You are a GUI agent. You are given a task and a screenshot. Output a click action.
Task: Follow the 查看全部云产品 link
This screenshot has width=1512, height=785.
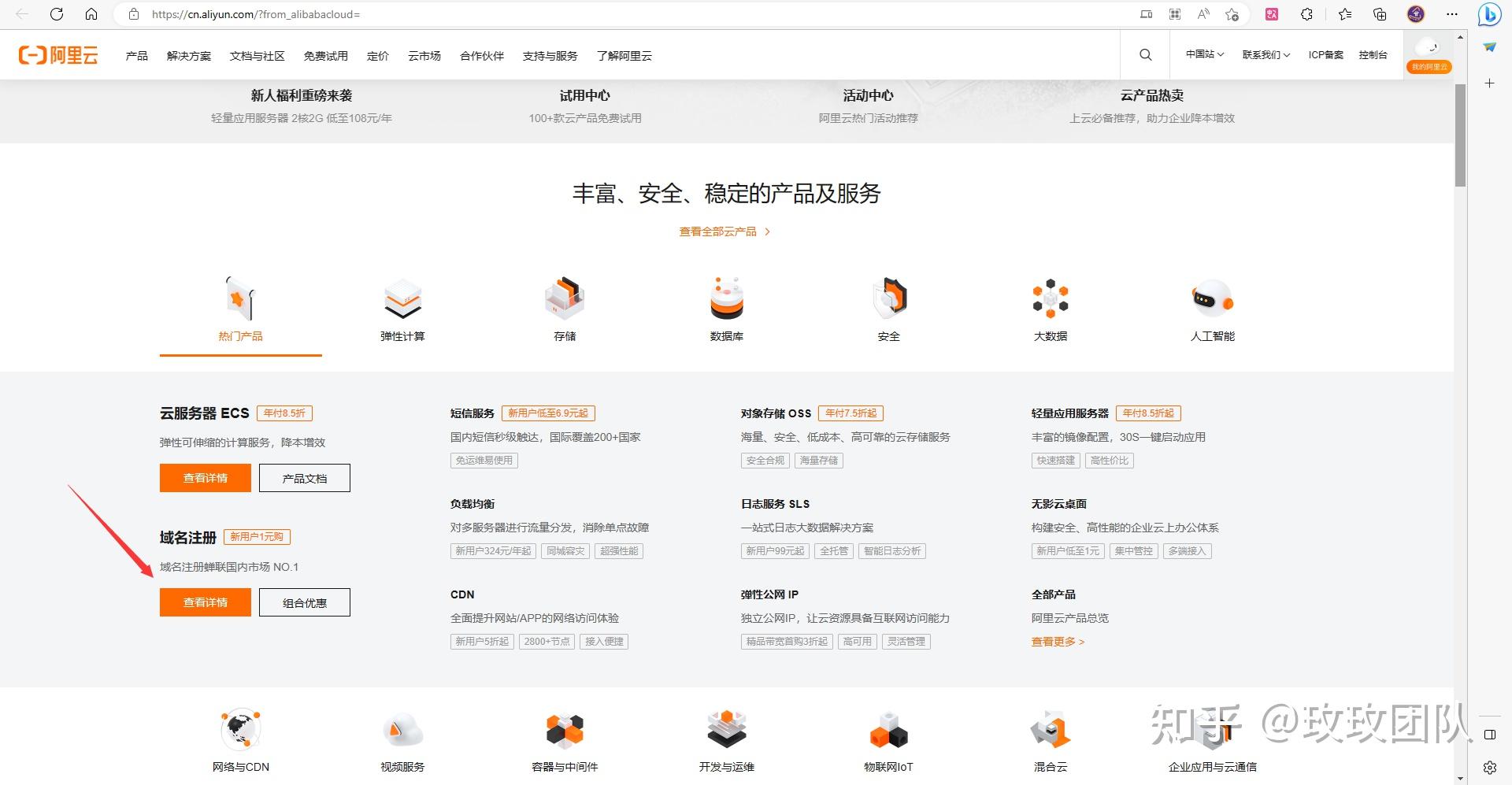point(718,231)
